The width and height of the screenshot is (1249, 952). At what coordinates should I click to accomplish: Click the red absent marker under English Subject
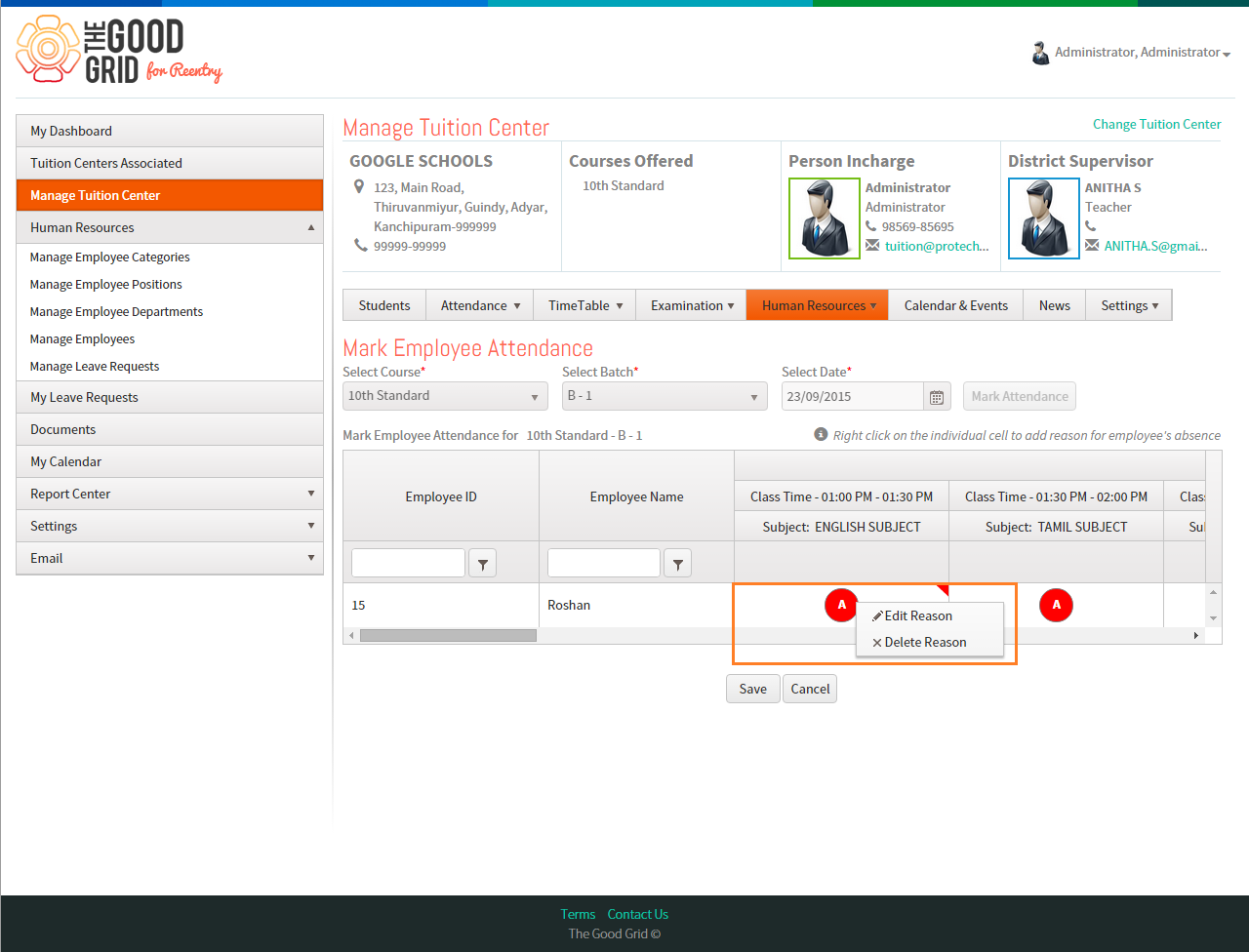[x=841, y=605]
